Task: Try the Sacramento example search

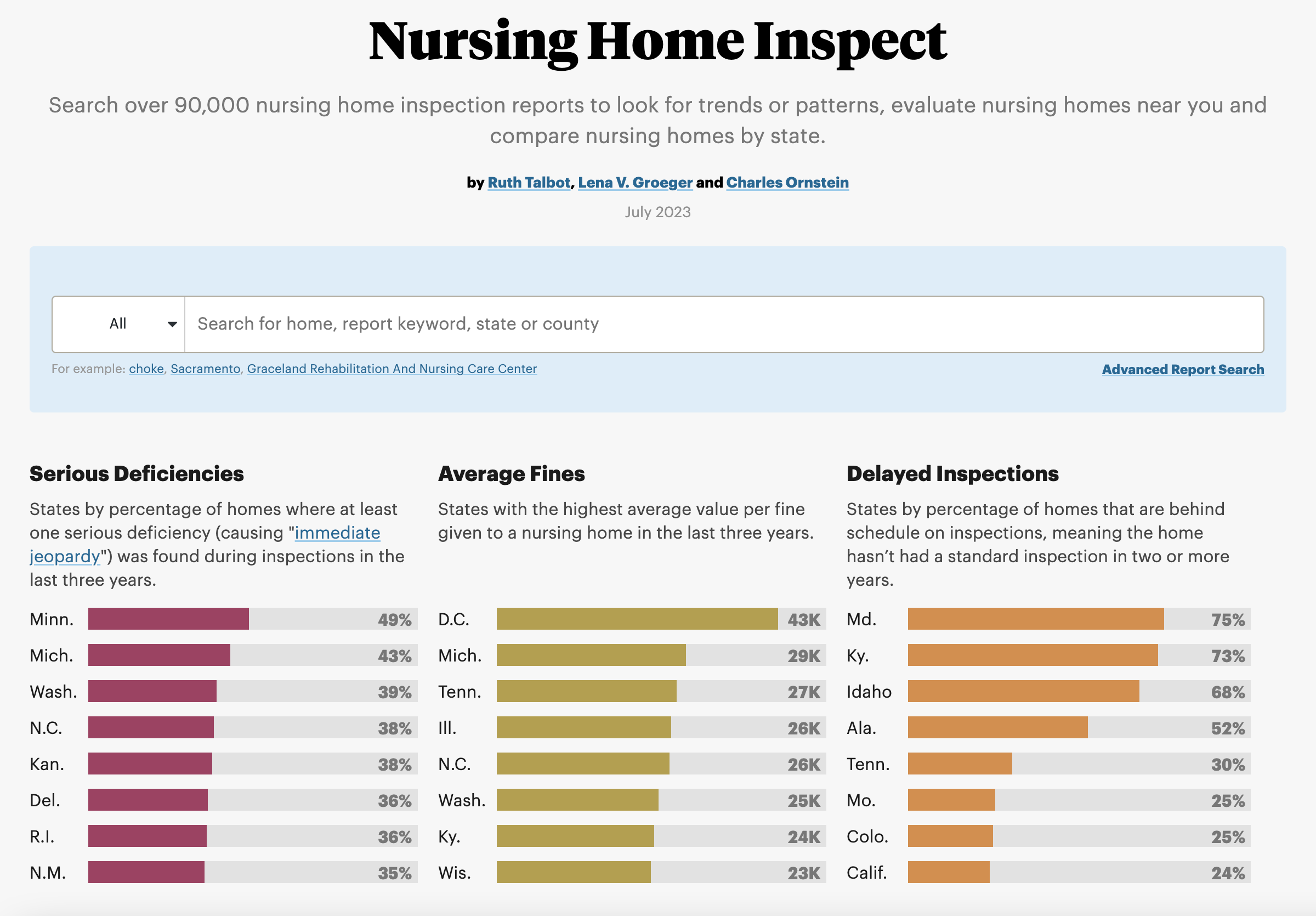Action: pyautogui.click(x=205, y=369)
